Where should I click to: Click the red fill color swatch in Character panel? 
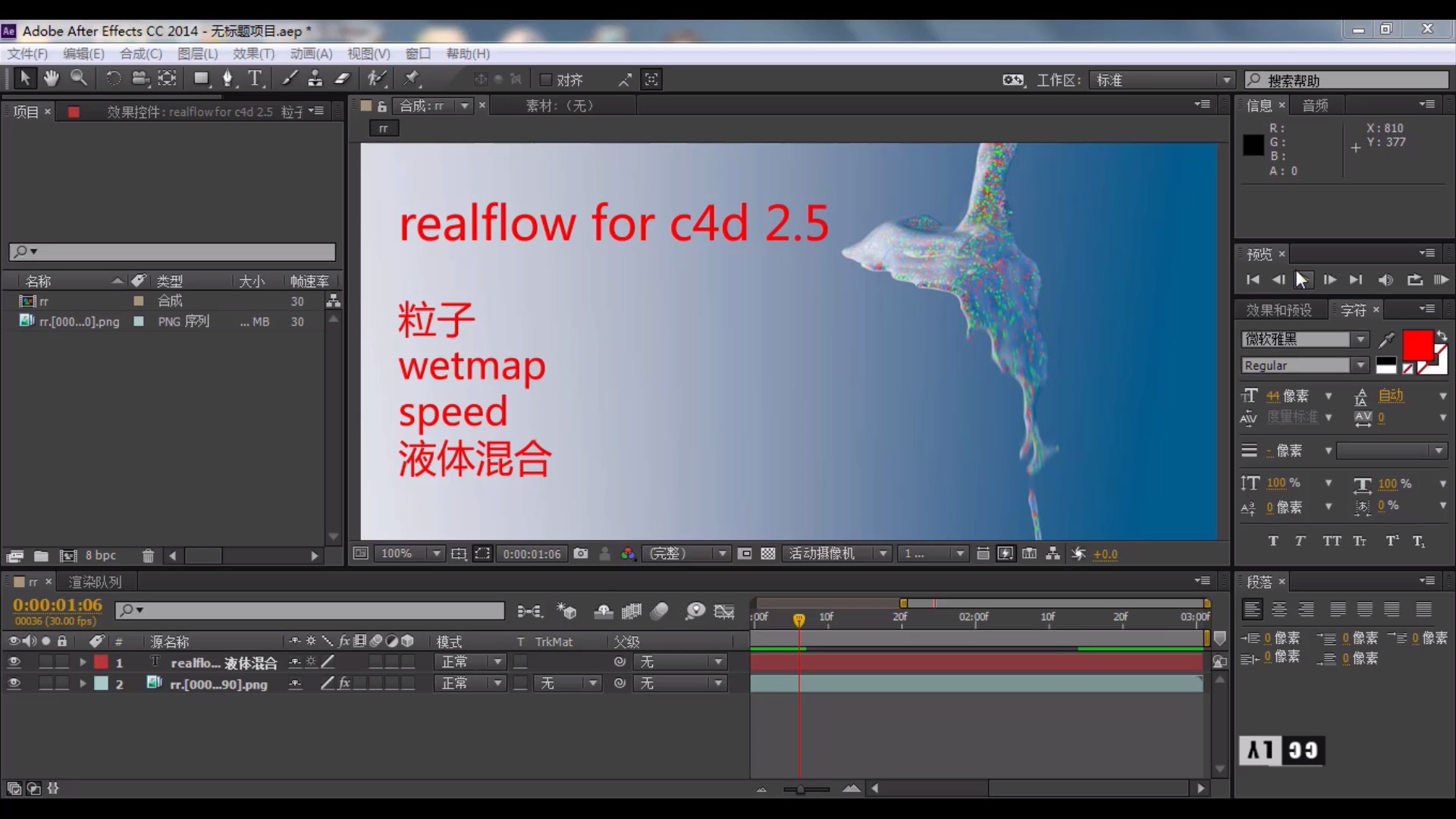tap(1417, 345)
